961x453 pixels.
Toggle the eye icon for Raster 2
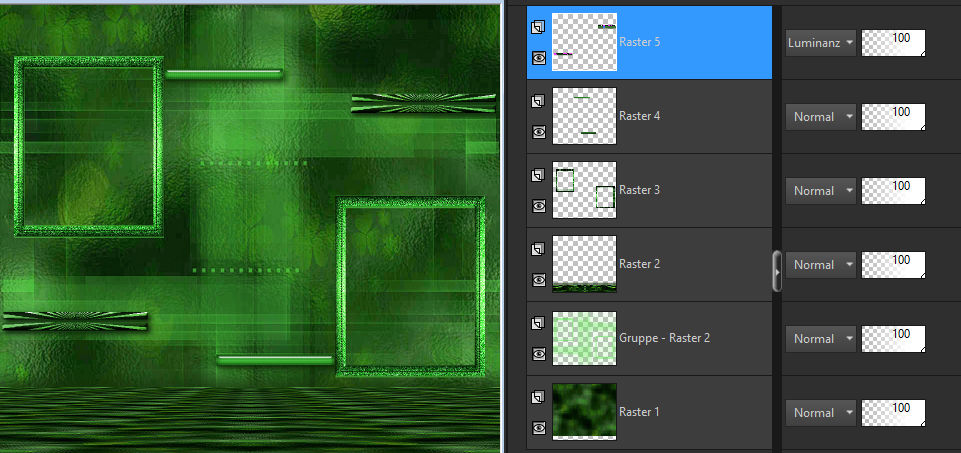539,280
